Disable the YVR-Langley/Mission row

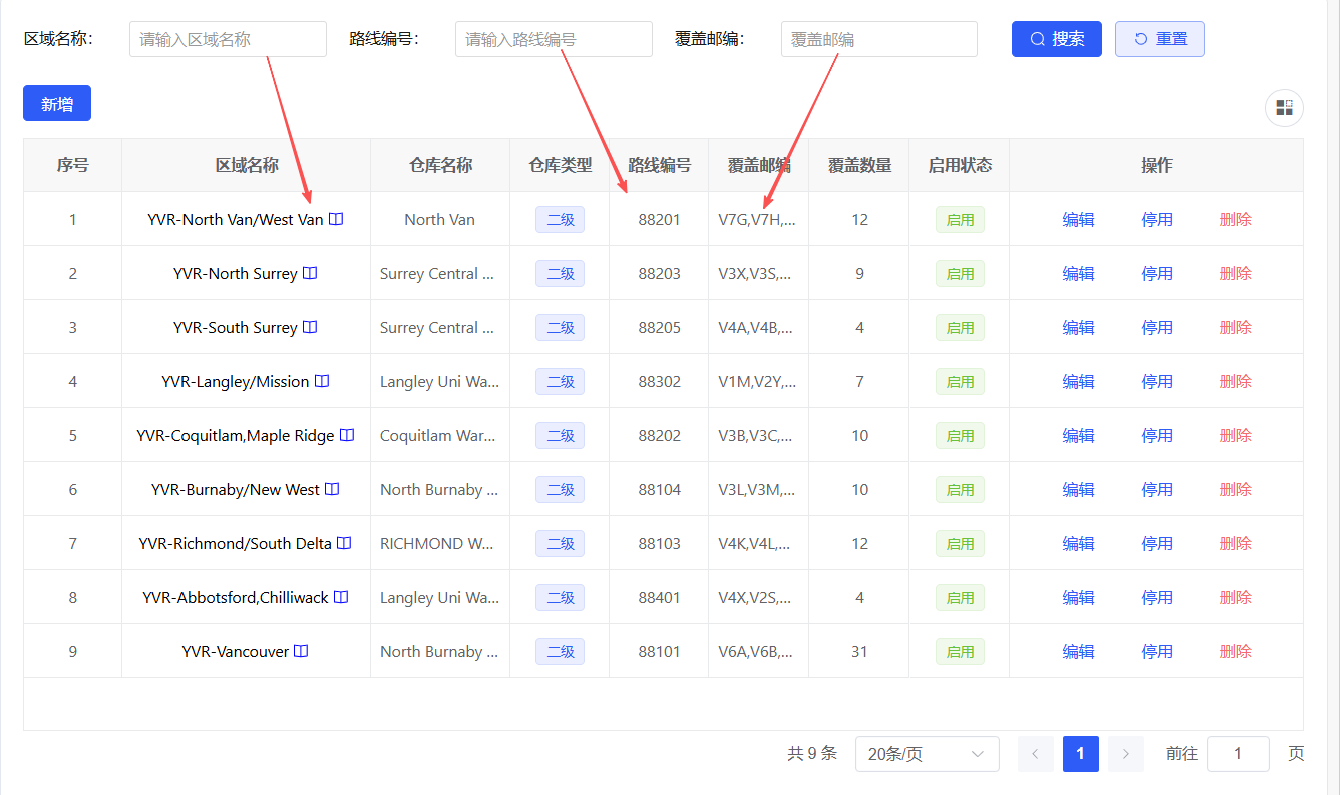(1157, 381)
